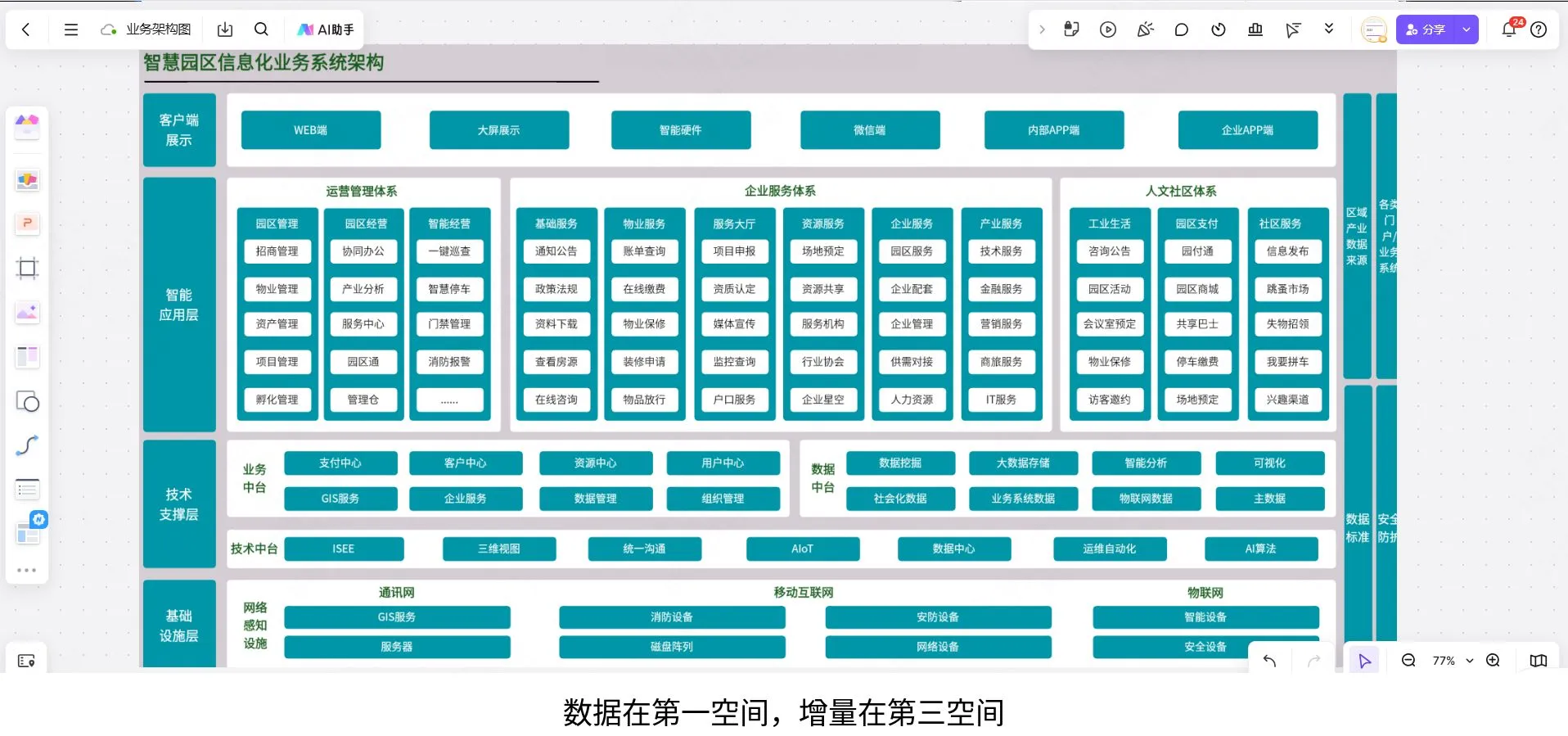This screenshot has width=1568, height=736.
Task: Expand more toolbar options double chevron
Action: point(1329,29)
